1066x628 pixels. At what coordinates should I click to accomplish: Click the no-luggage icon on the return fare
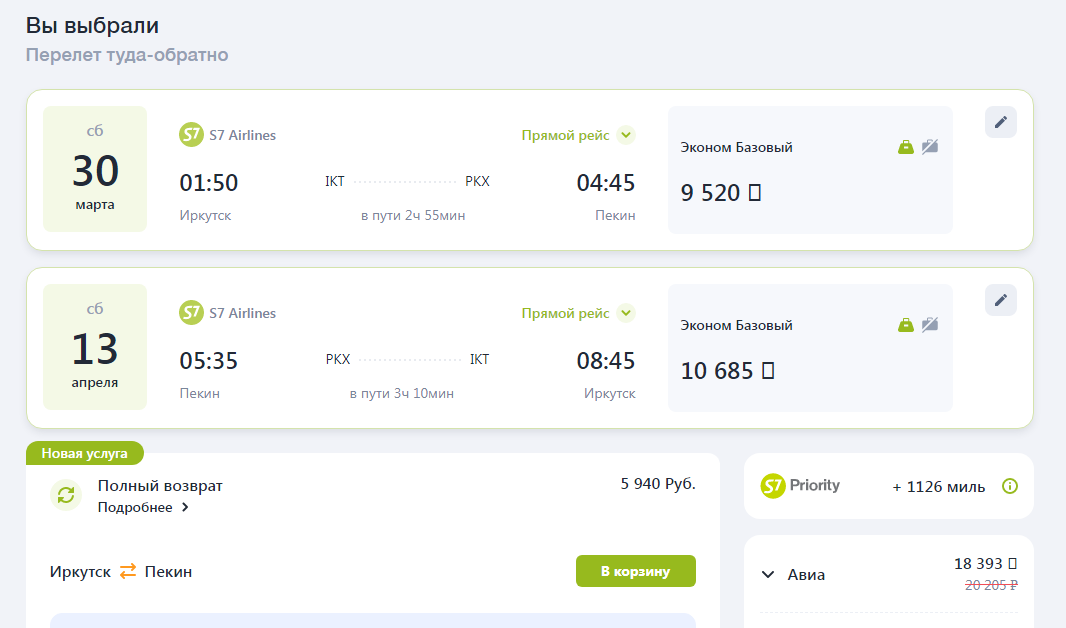(930, 325)
